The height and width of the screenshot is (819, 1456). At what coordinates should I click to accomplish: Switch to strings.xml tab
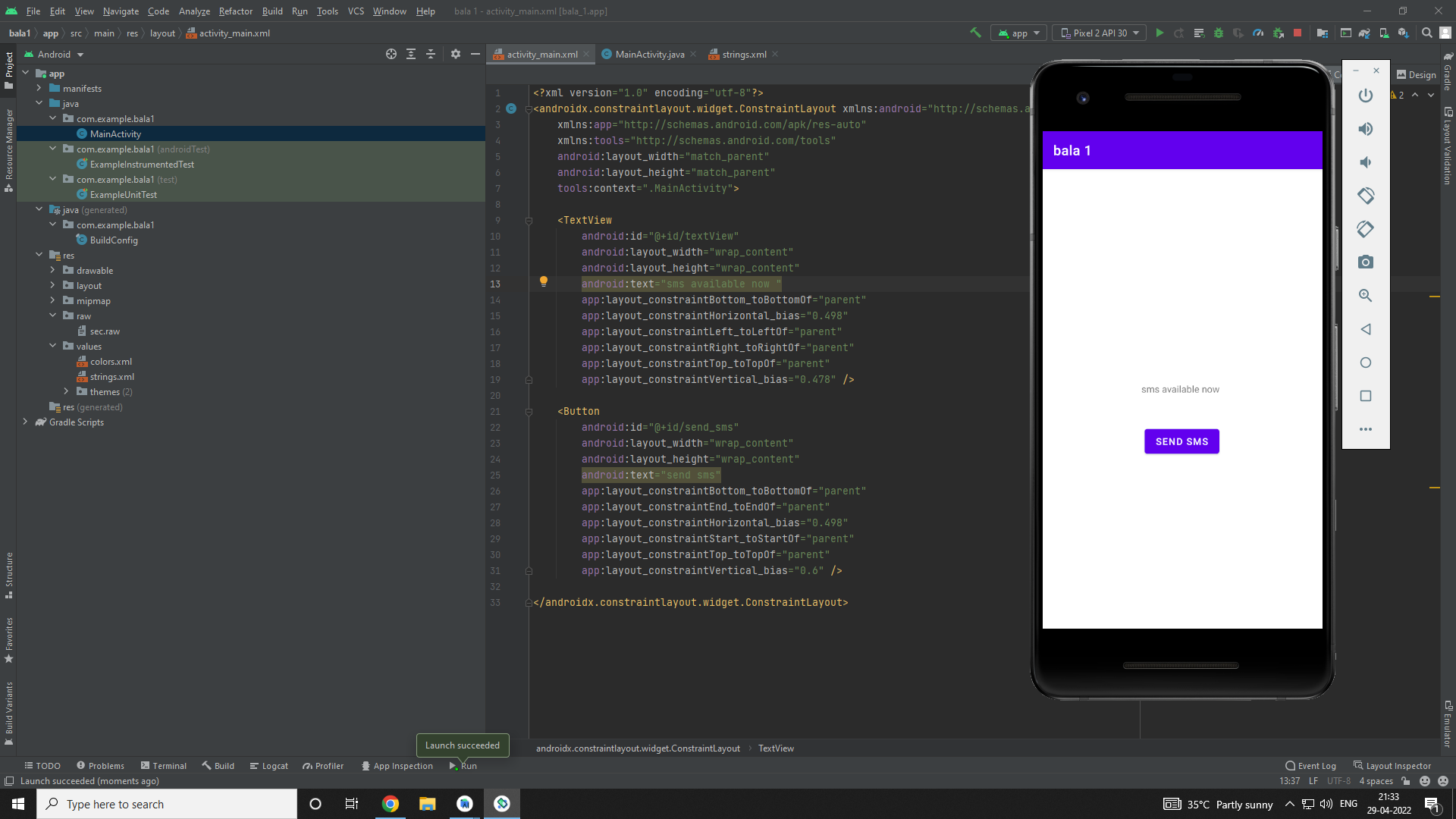pos(743,55)
